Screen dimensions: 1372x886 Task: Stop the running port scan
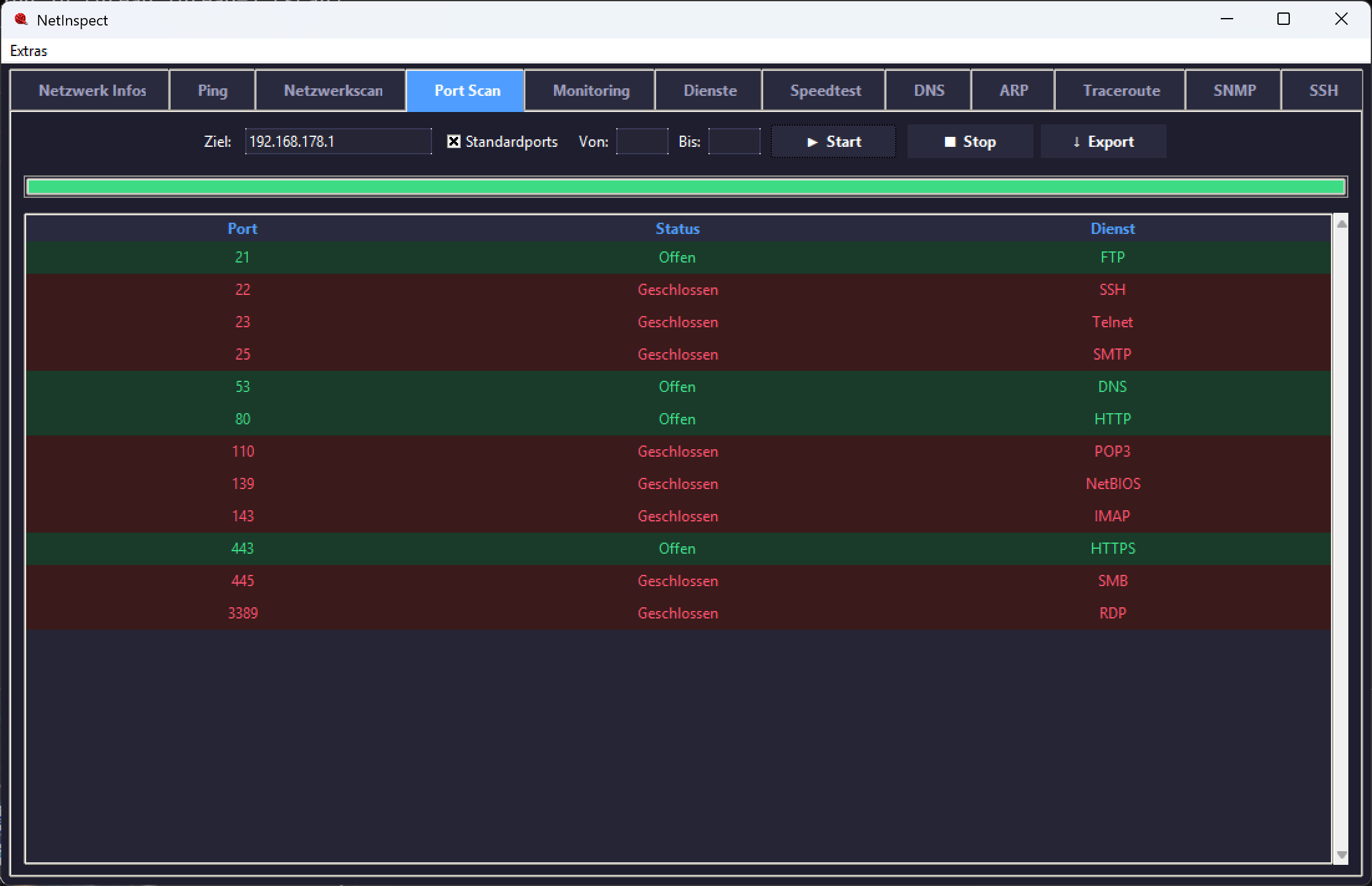[x=970, y=142]
